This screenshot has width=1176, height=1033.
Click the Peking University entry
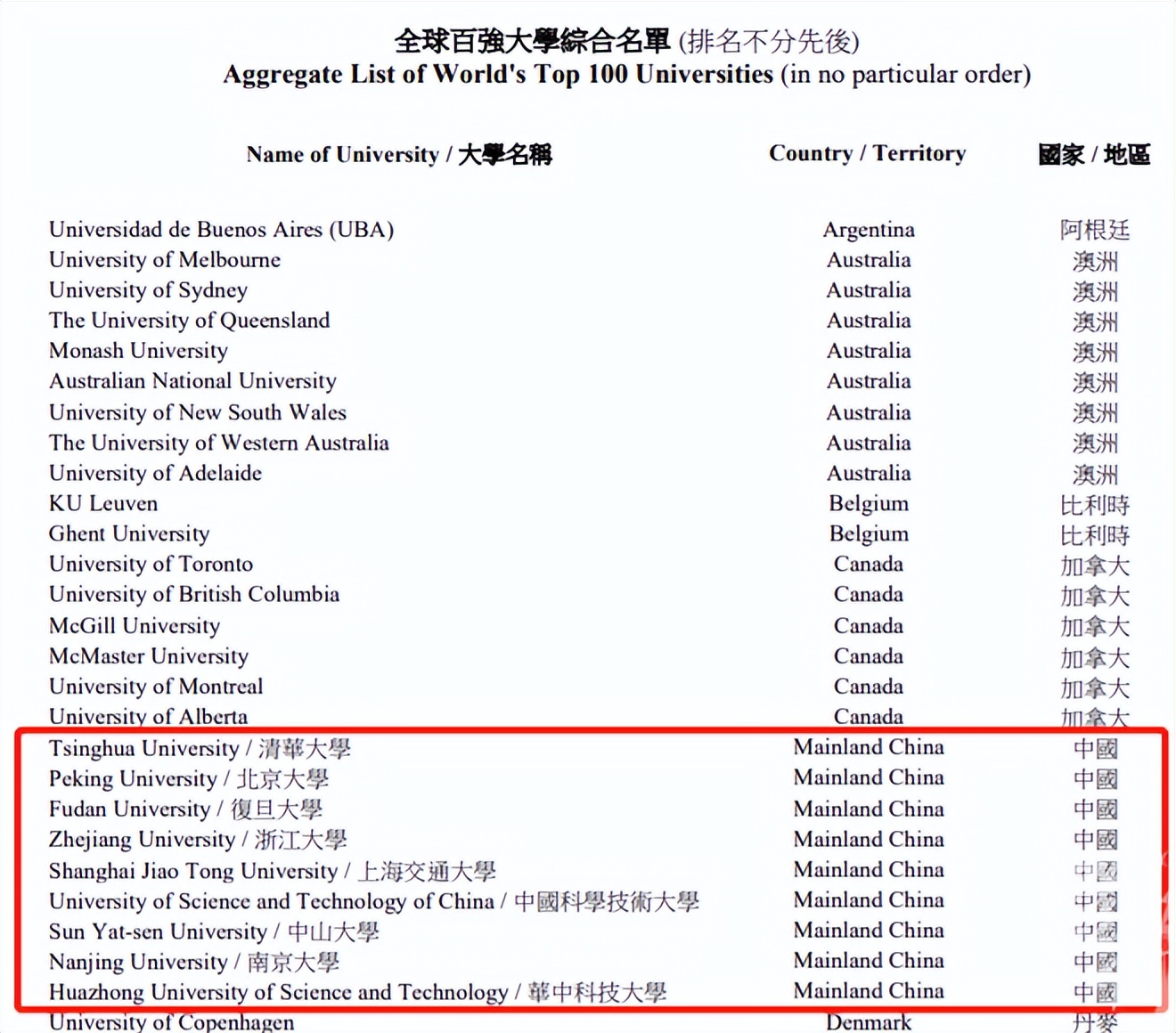pos(188,778)
